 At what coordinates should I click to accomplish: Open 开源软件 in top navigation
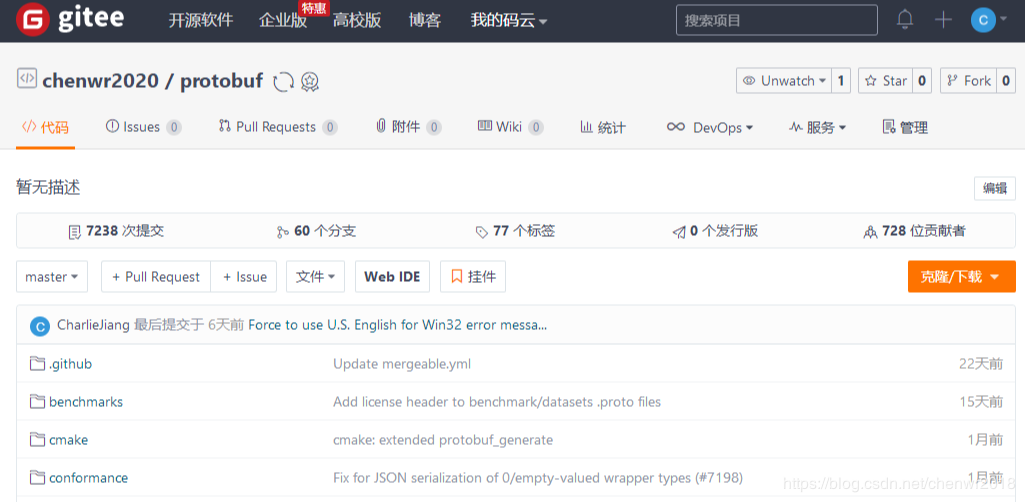pyautogui.click(x=201, y=21)
